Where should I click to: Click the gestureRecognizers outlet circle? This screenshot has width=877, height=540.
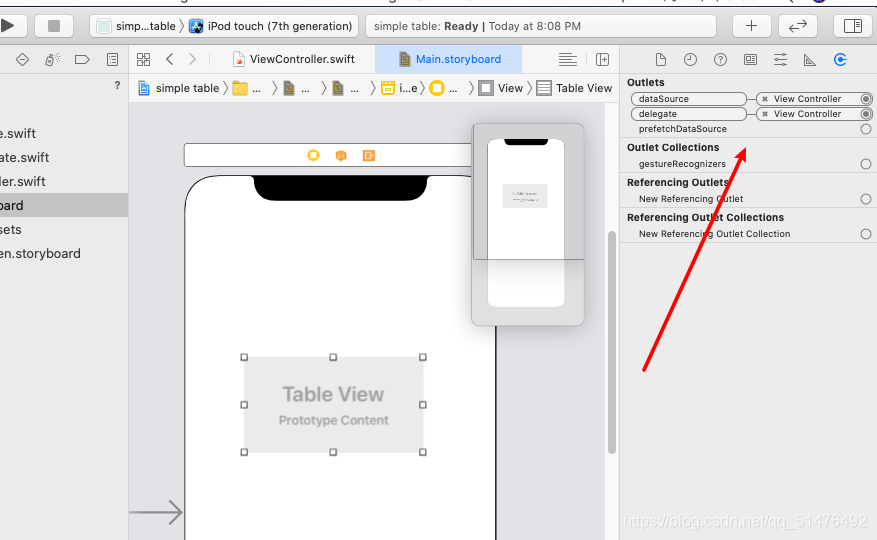(866, 164)
